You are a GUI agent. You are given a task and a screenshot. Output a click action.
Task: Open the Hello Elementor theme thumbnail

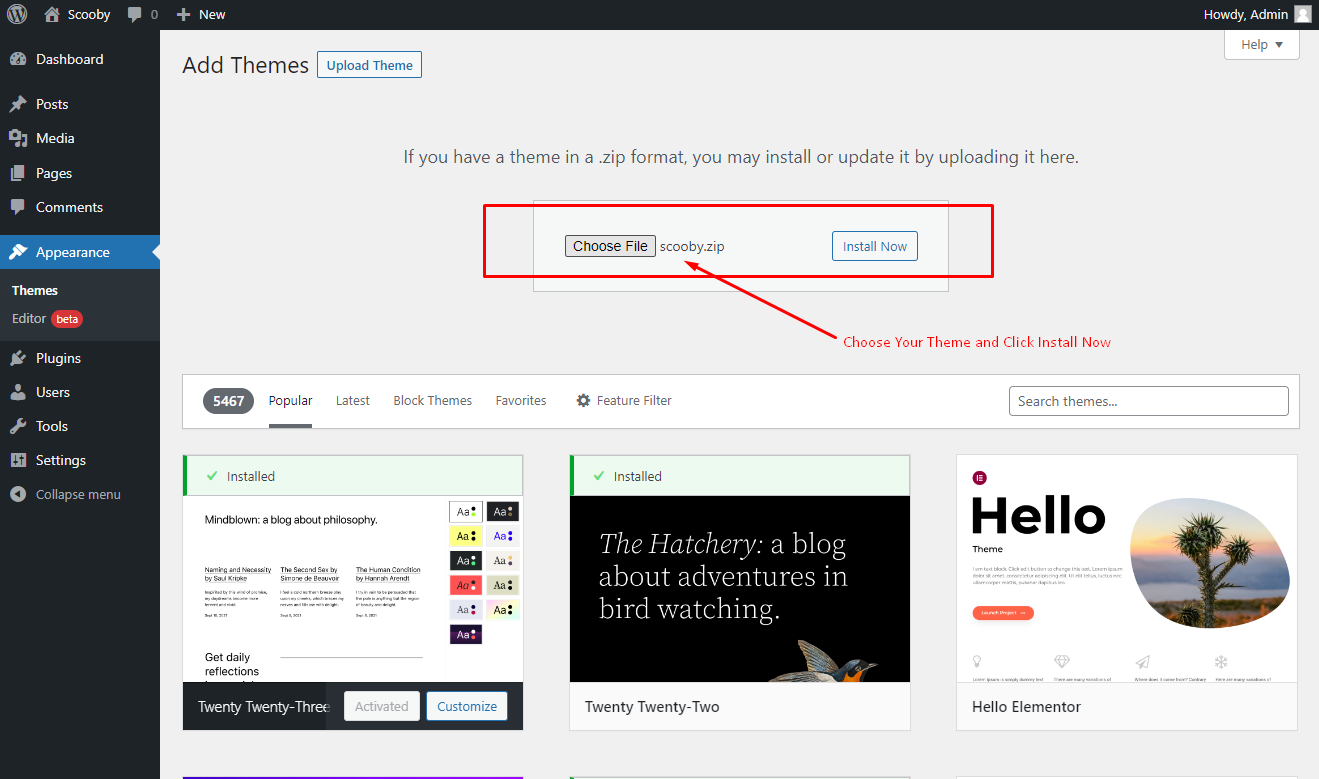click(x=1127, y=569)
